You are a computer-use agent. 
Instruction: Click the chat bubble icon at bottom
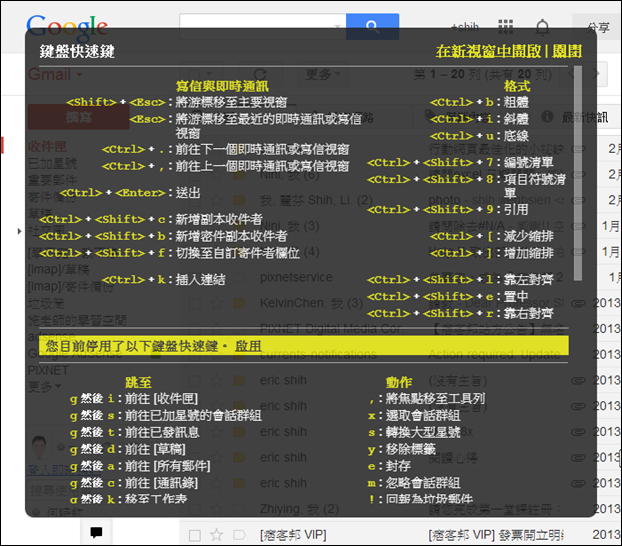tap(96, 532)
